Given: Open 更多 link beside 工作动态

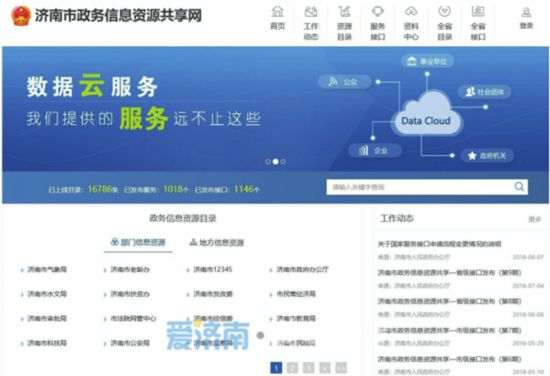Looking at the screenshot, I should click(x=535, y=219).
